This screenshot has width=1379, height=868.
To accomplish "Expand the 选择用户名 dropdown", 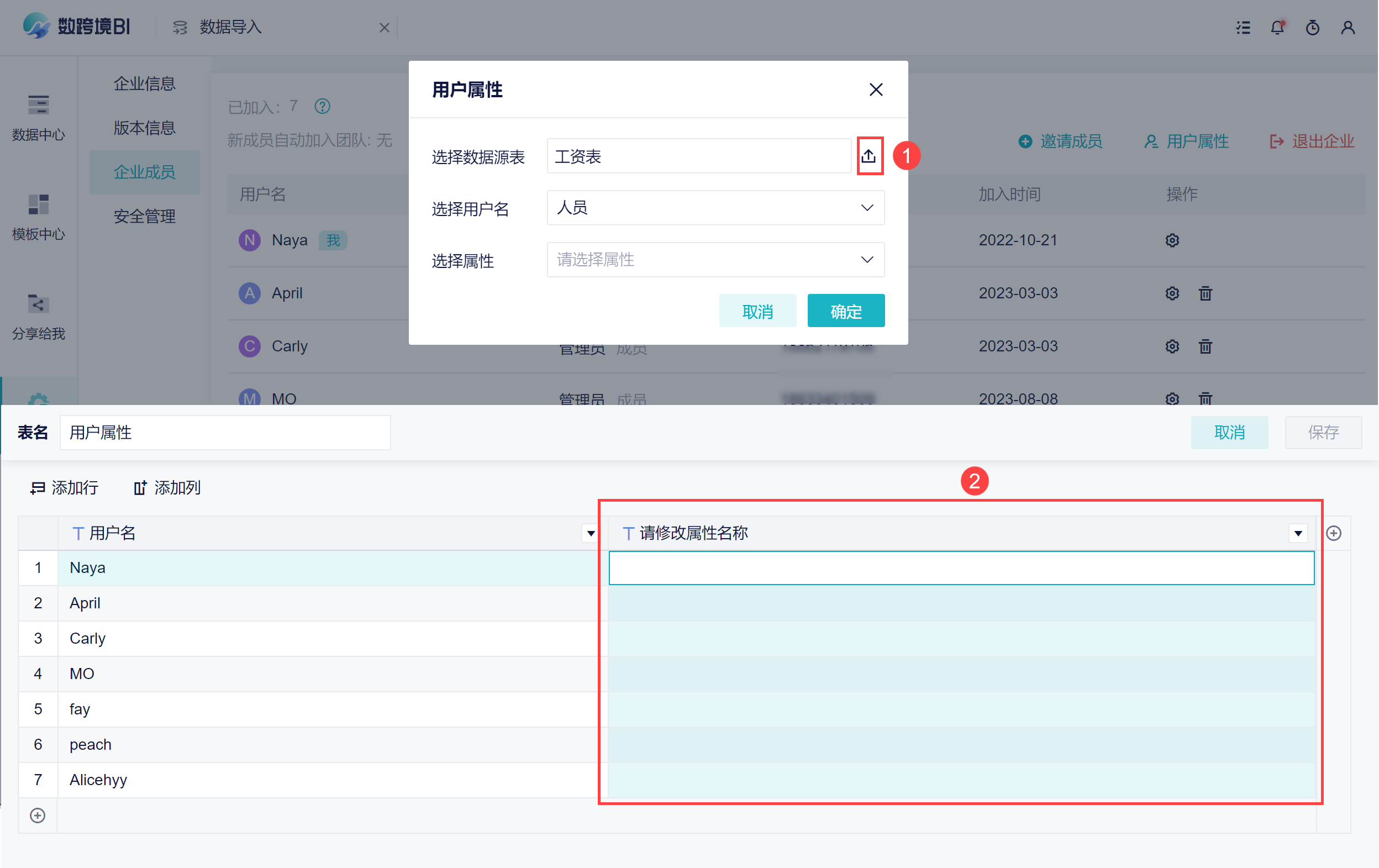I will coord(867,207).
